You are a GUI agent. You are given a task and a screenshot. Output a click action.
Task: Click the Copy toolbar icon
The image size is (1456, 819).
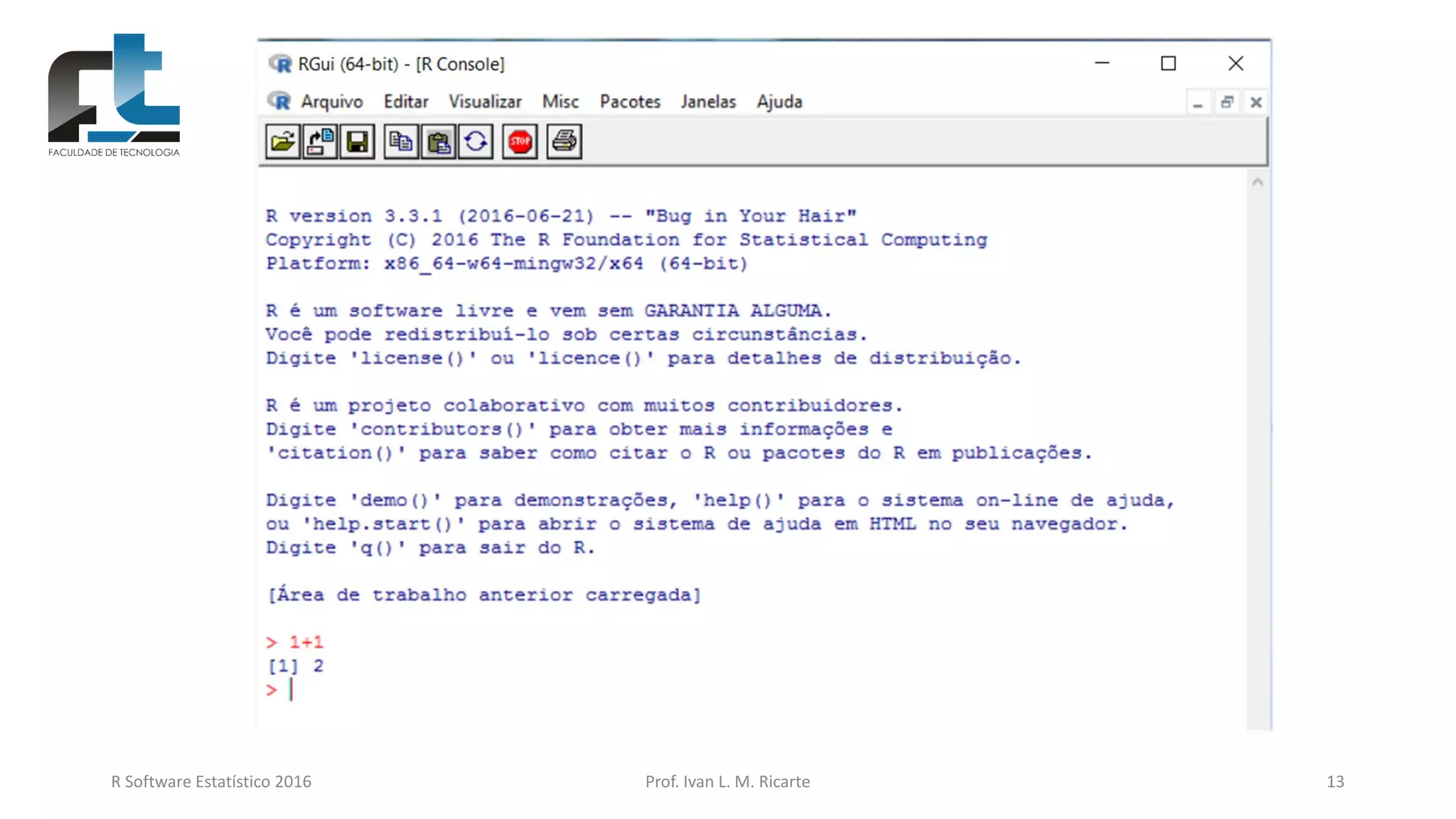click(x=401, y=142)
